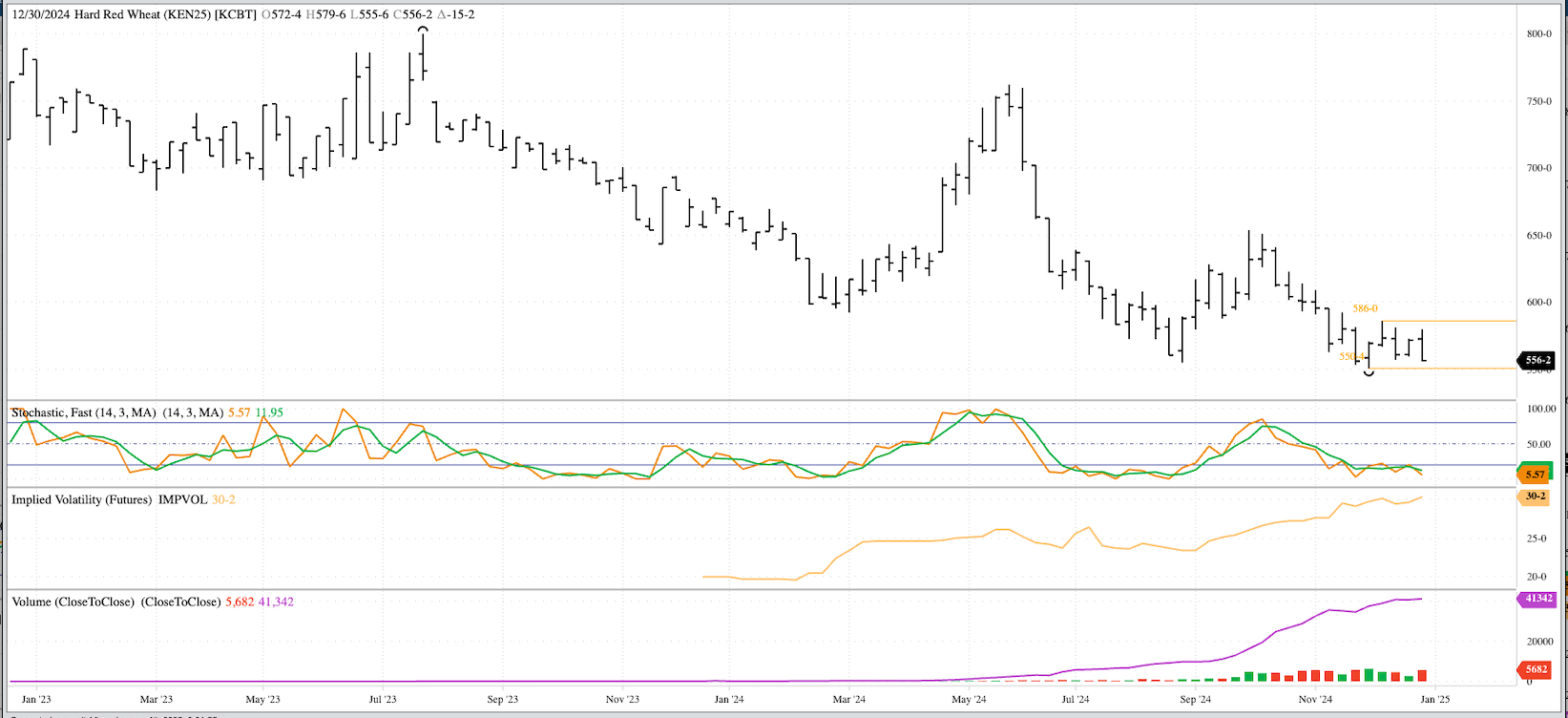Select the purple 41342 value badge
The height and width of the screenshot is (718, 1568).
point(1537,599)
